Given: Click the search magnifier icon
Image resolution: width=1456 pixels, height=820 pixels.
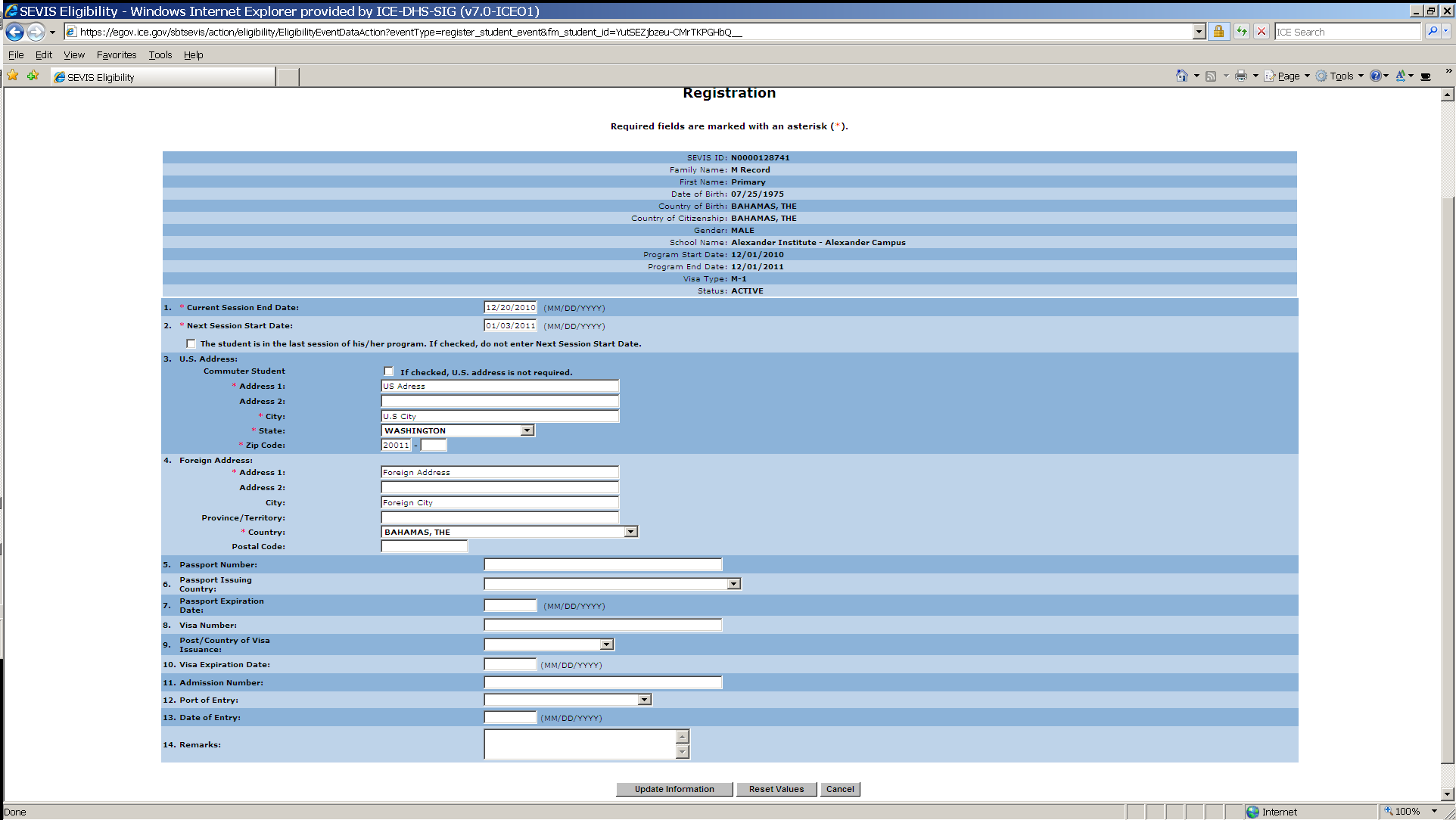Looking at the screenshot, I should point(1433,32).
